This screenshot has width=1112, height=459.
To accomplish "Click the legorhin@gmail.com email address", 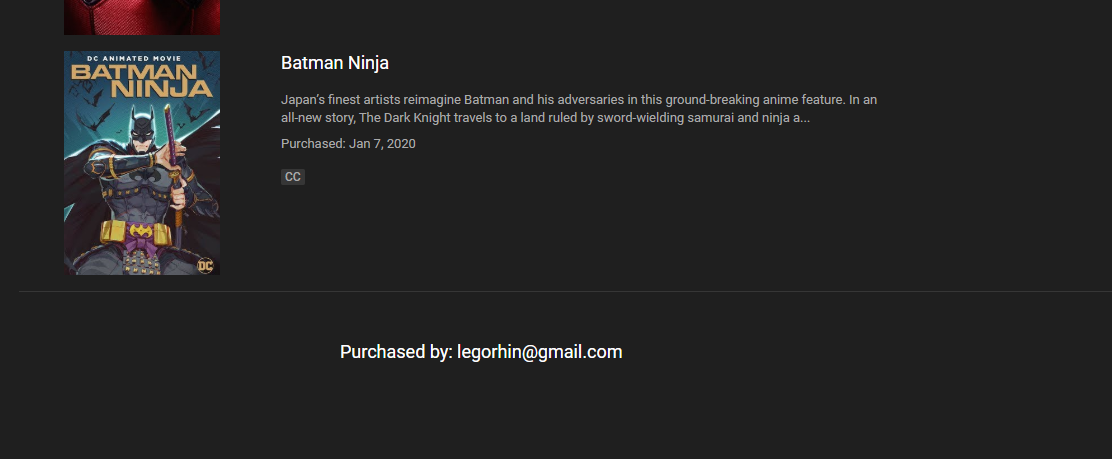I will (x=540, y=352).
